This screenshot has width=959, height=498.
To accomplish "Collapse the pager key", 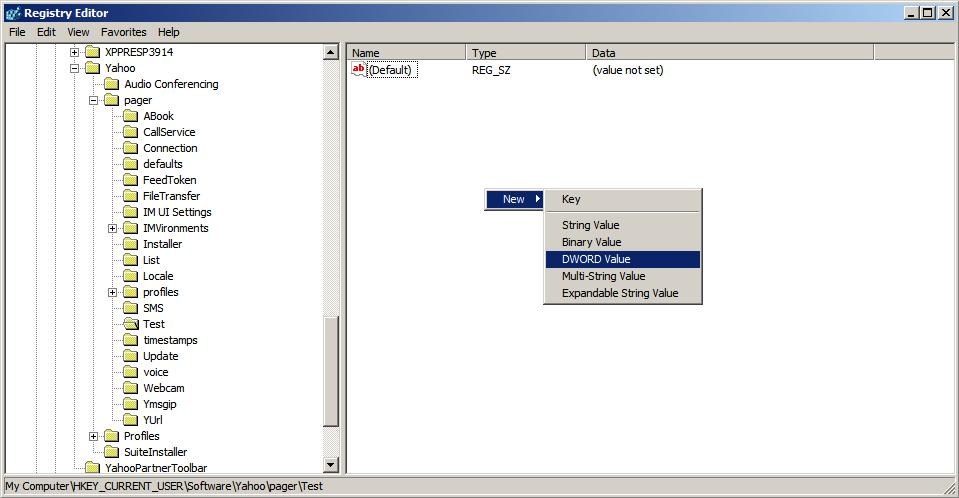I will coord(94,100).
